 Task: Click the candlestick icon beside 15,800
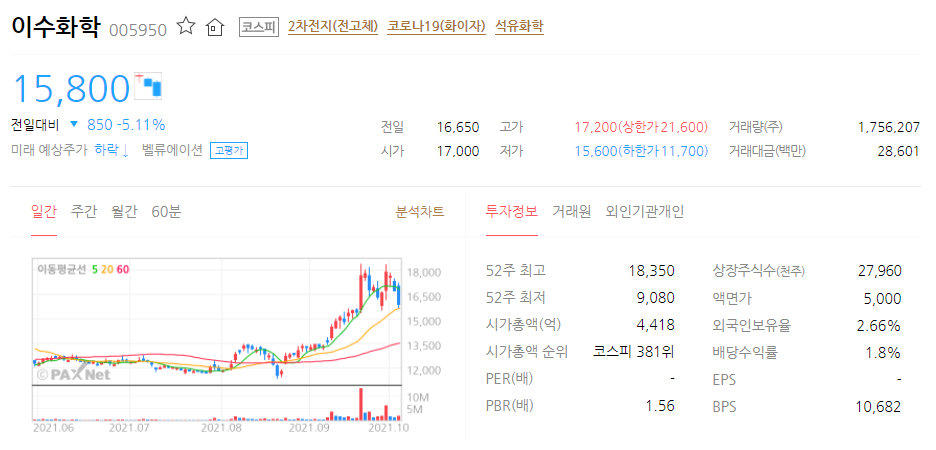[x=148, y=86]
